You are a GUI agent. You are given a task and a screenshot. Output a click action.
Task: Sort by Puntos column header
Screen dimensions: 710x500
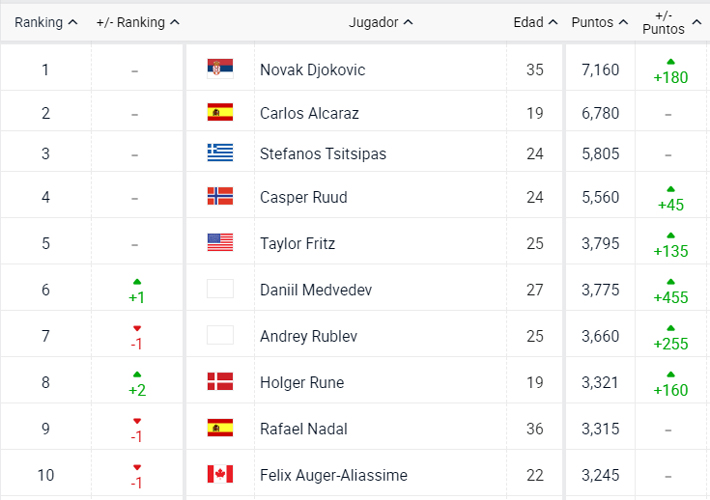pyautogui.click(x=600, y=22)
